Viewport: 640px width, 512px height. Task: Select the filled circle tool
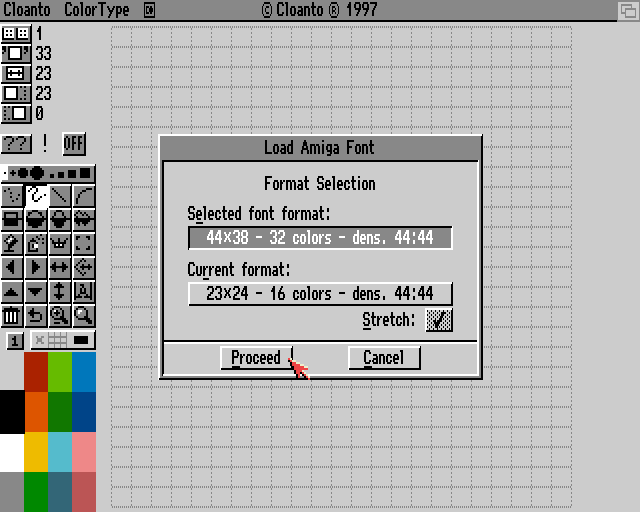click(x=60, y=220)
